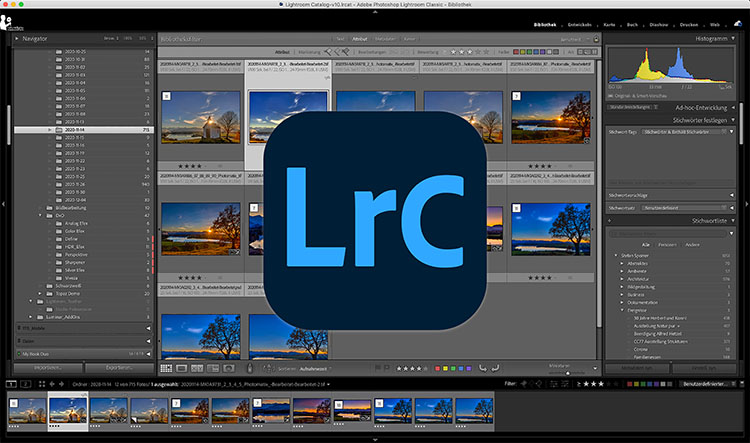This screenshot has height=443, width=750.
Task: Click Einstell. syn. button
Action: [x=704, y=368]
